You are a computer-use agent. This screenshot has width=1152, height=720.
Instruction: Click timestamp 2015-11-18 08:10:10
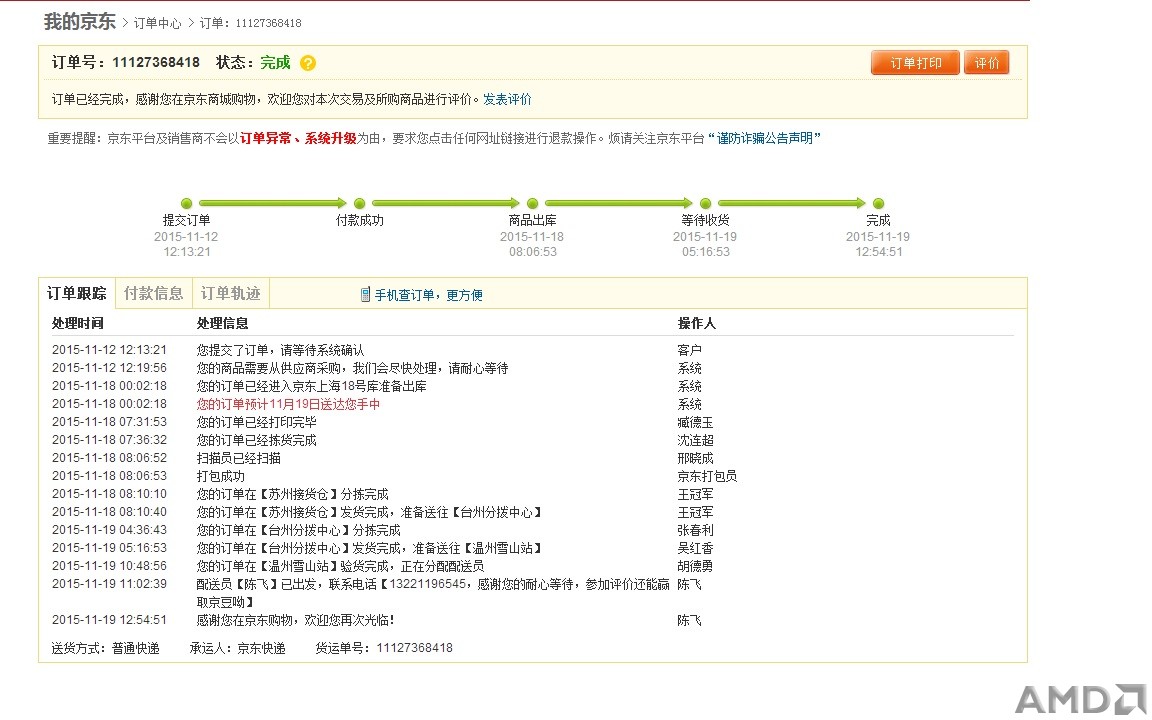(109, 494)
